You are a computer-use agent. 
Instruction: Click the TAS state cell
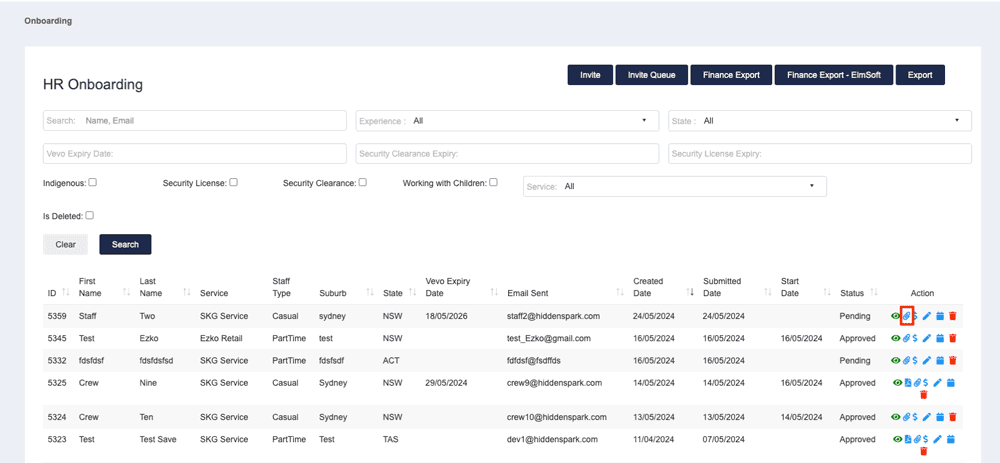[x=390, y=439]
